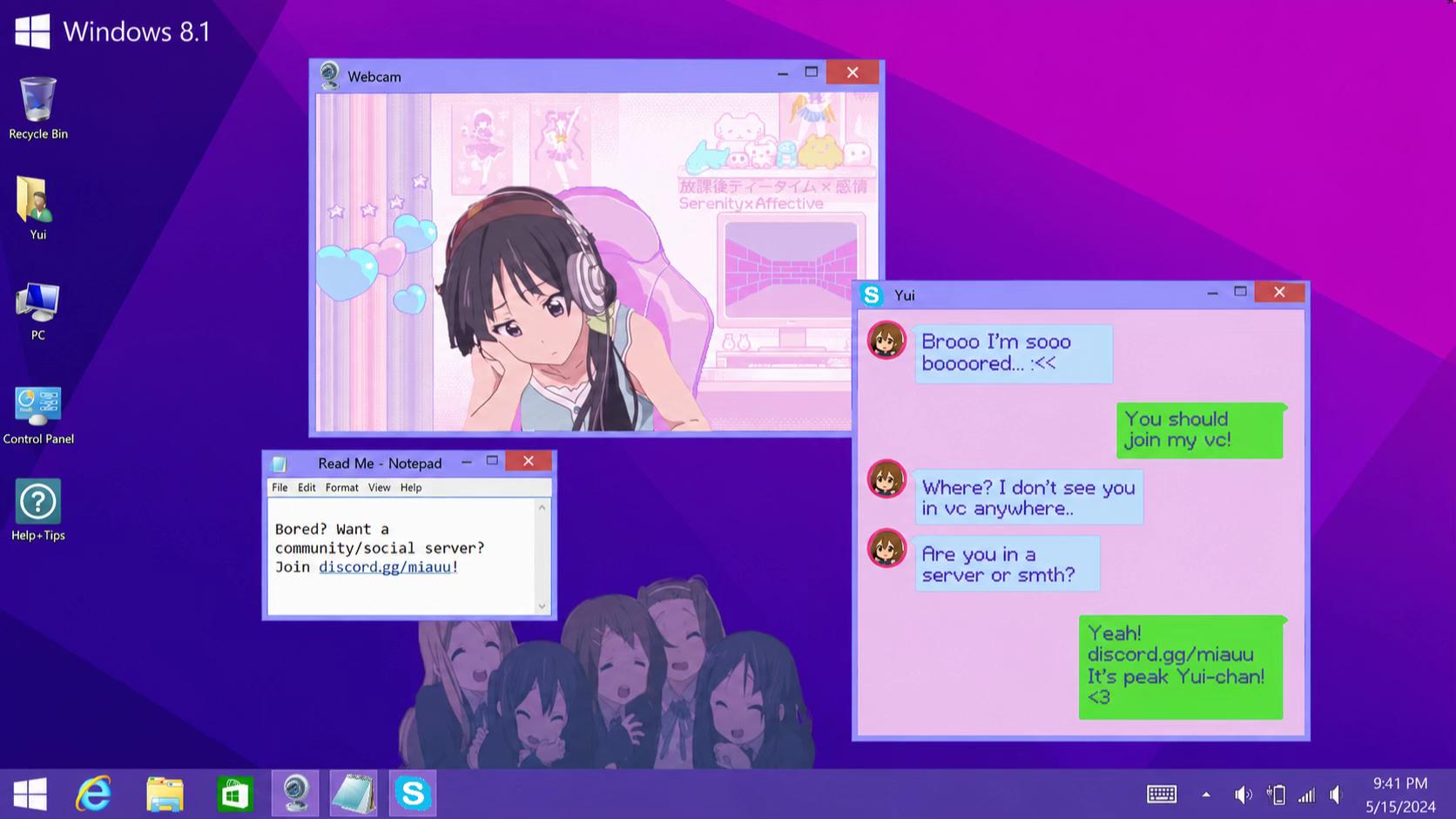Open the Format menu in Notepad
This screenshot has height=819, width=1456.
coord(341,488)
